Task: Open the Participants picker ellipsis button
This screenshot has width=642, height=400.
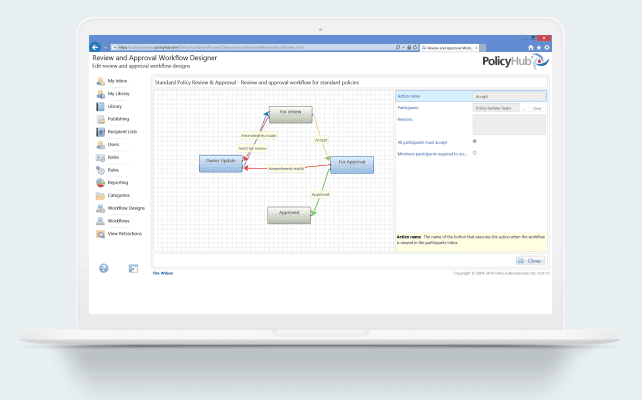Action: click(x=525, y=107)
